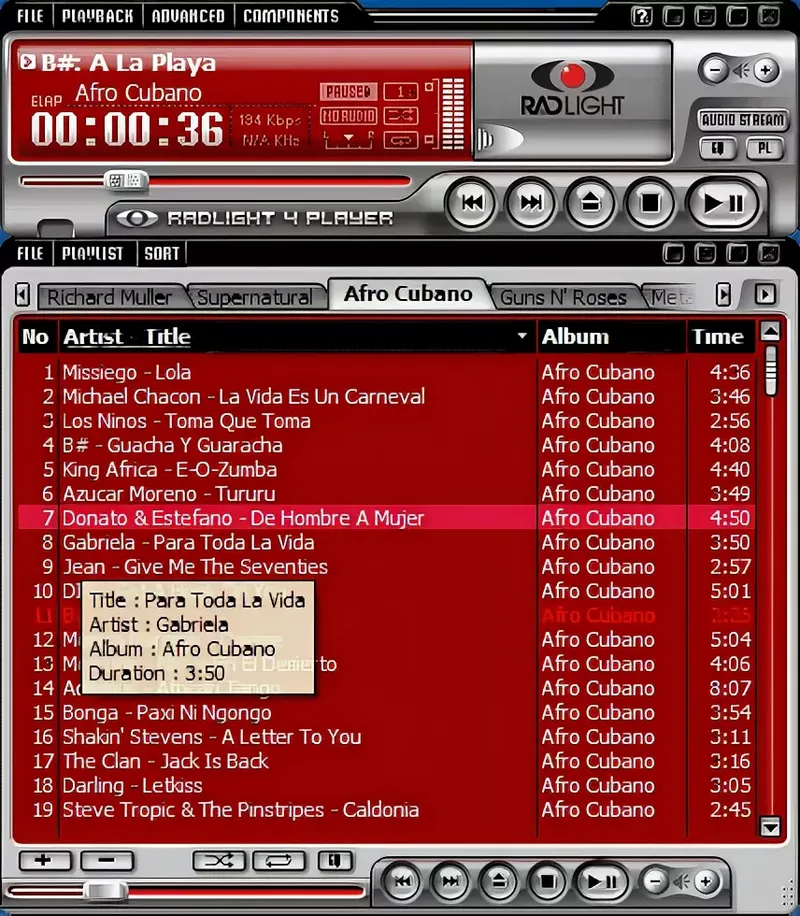
Task: Open the PLAYBACK menu
Action: click(x=98, y=16)
